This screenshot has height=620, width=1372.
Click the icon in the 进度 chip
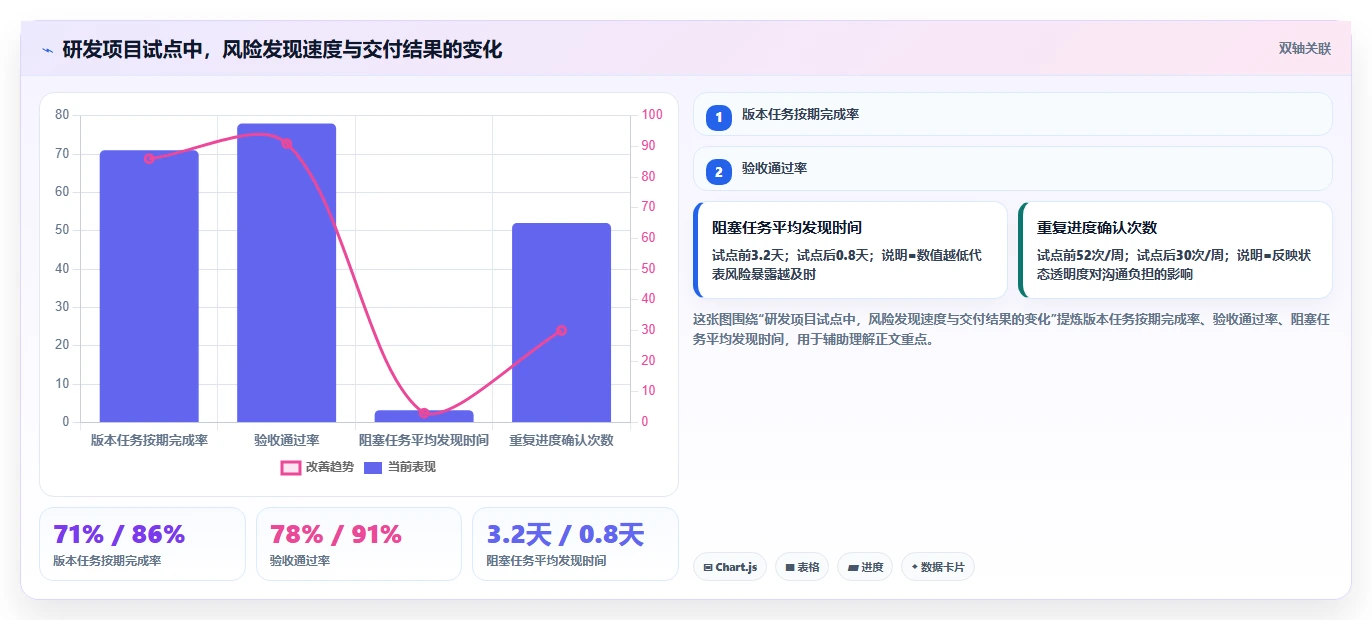pos(853,567)
